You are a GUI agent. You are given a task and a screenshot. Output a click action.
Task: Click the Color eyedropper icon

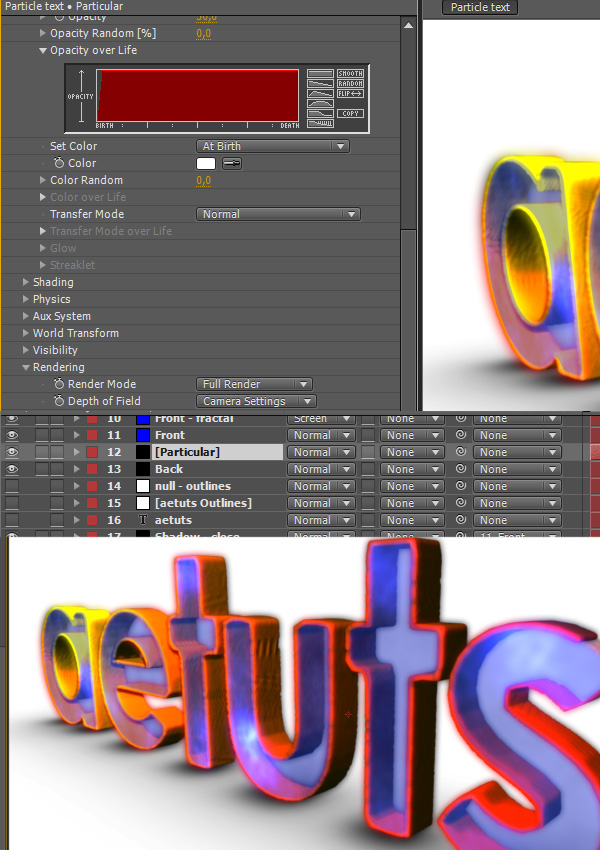[232, 163]
